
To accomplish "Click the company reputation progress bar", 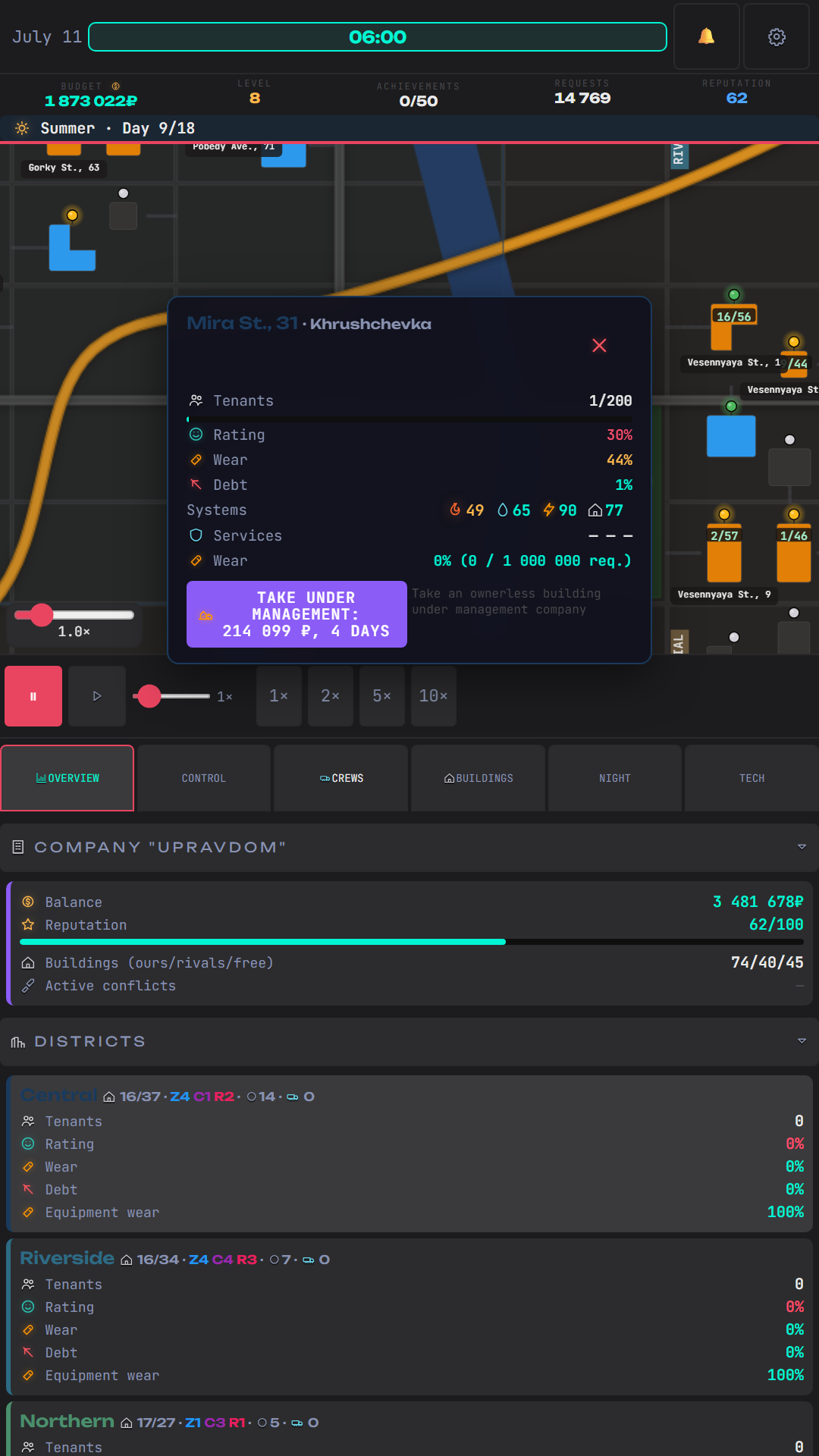I will tap(412, 942).
